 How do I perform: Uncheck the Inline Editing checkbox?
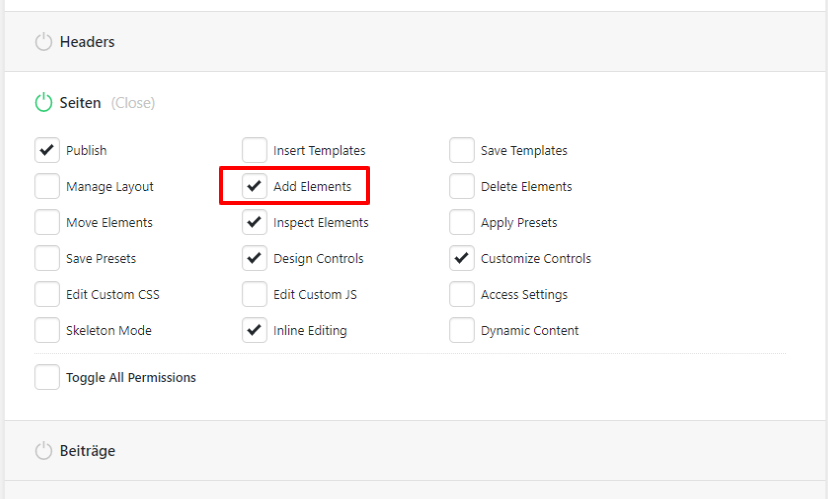[x=255, y=330]
